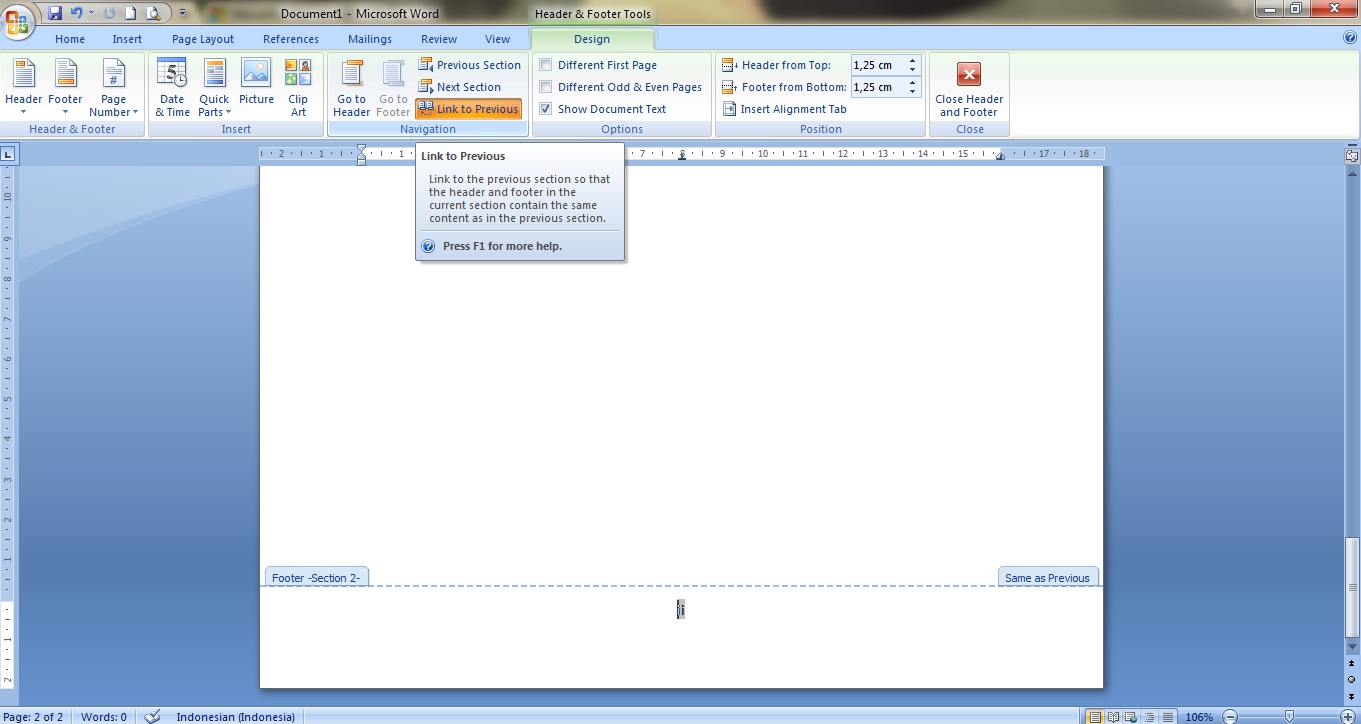The image size is (1361, 724).
Task: Switch to Full Screen Reading view
Action: point(1114,717)
